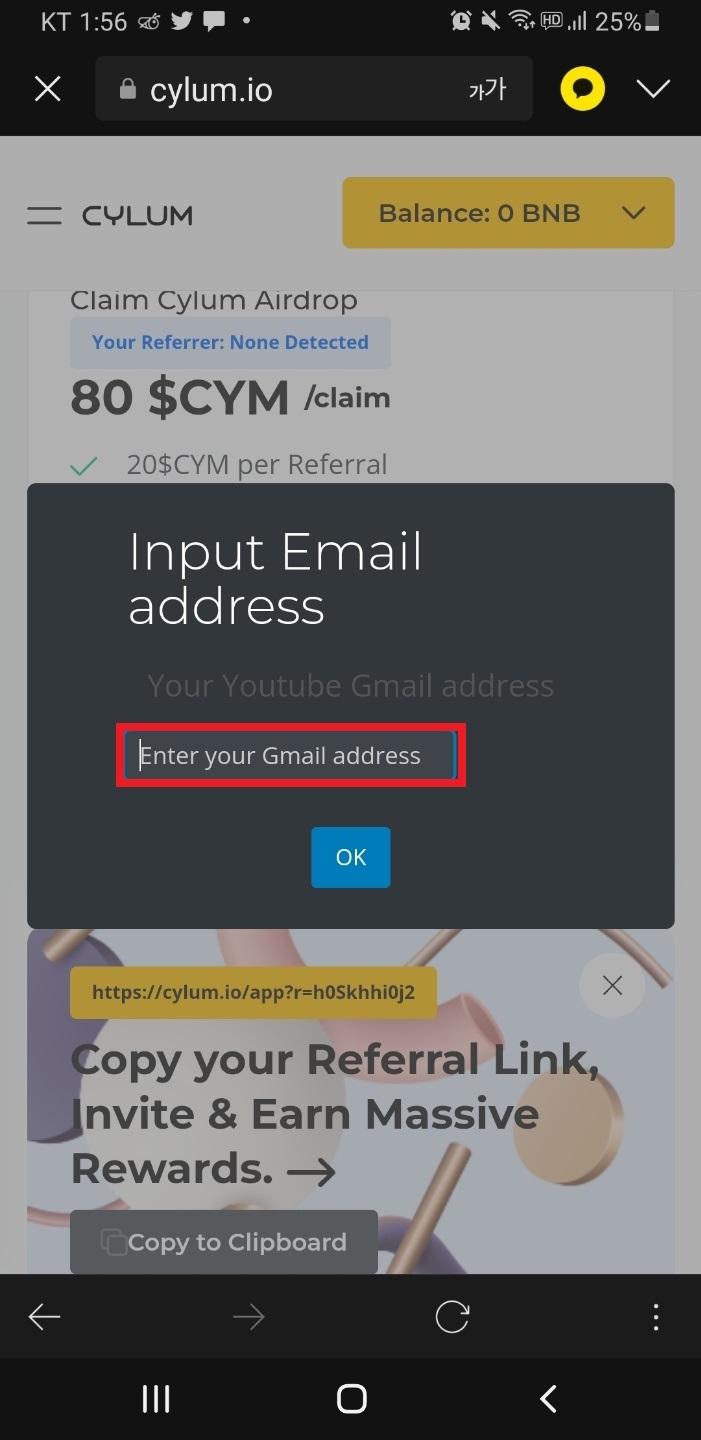Click the yellow referral link label
701x1440 pixels.
[253, 993]
